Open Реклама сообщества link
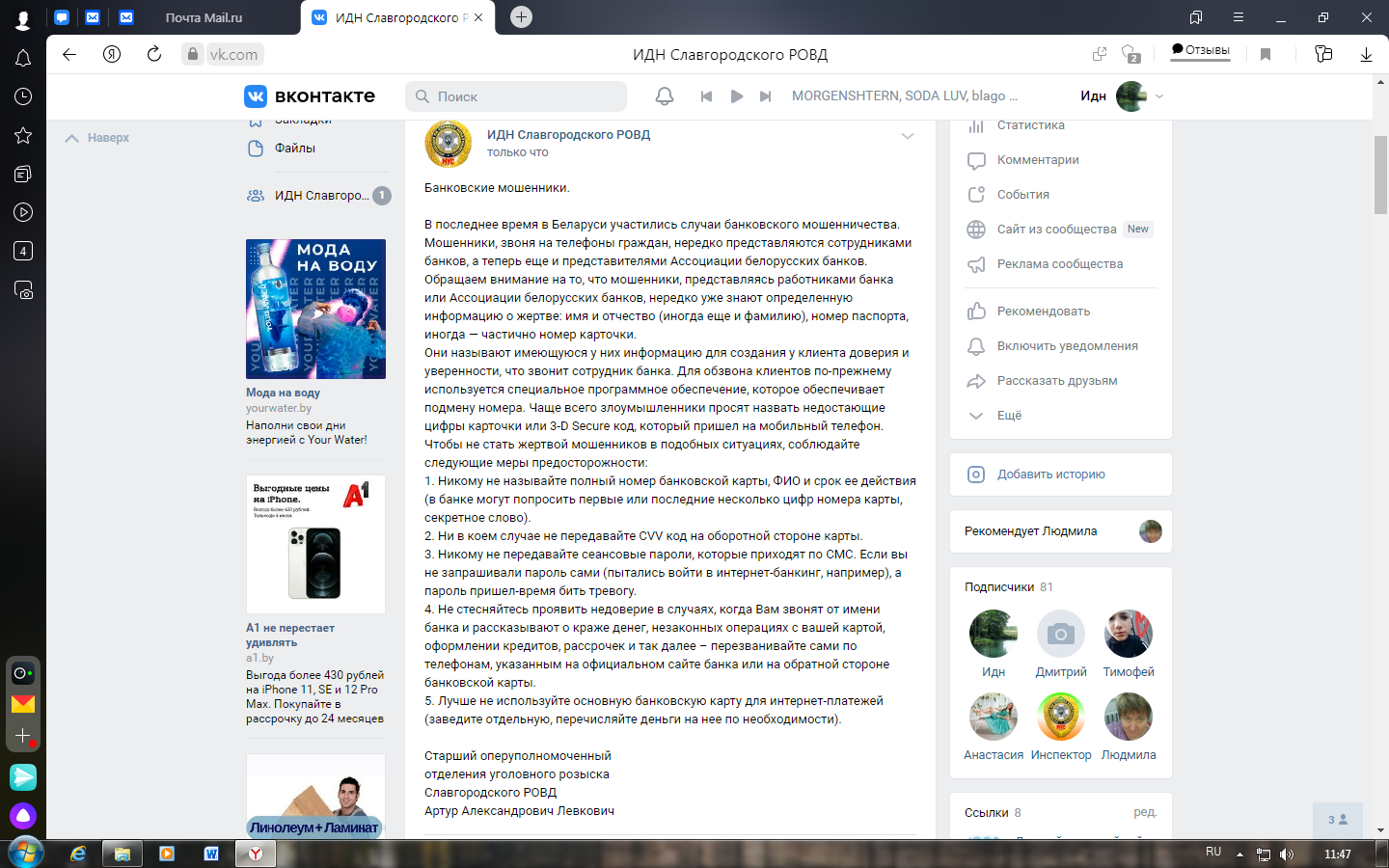The width and height of the screenshot is (1389, 868). click(1059, 264)
